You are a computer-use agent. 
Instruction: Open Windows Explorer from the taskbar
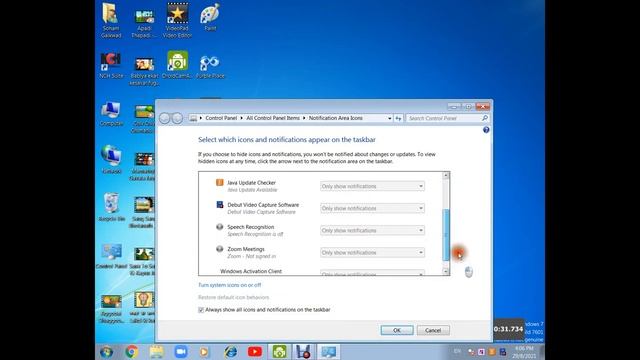(156, 351)
